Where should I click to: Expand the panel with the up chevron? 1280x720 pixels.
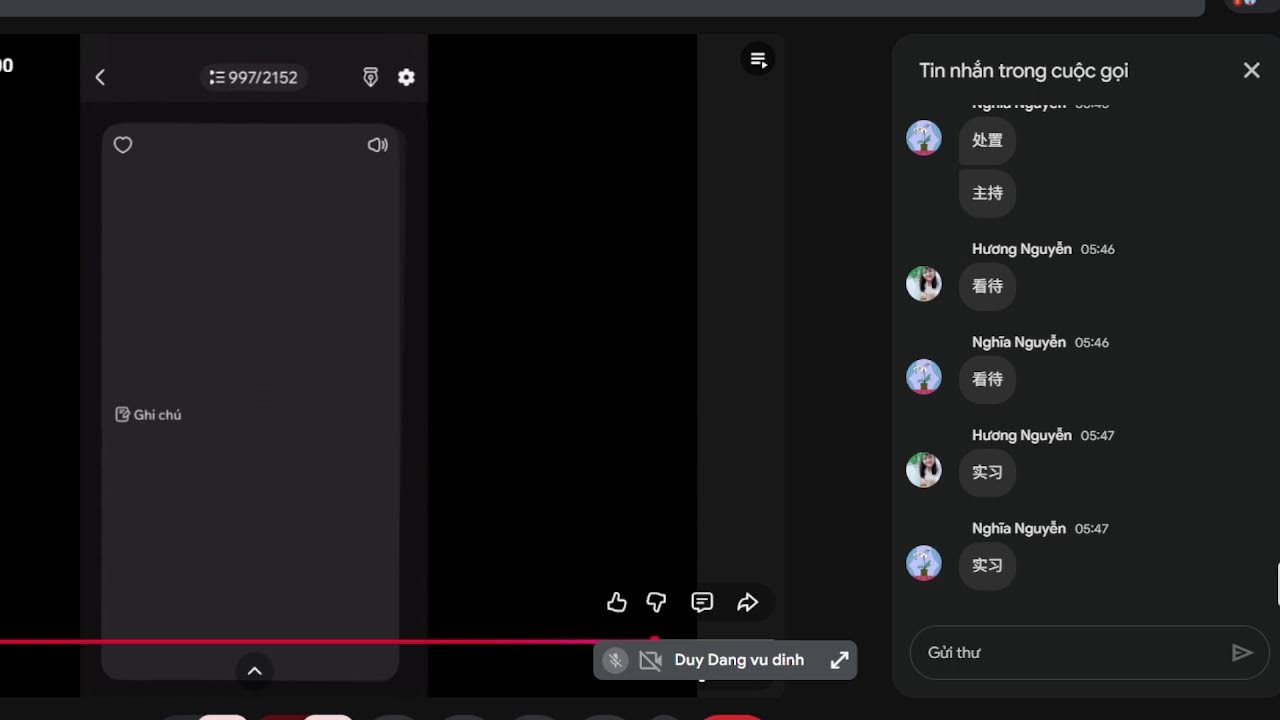[254, 671]
